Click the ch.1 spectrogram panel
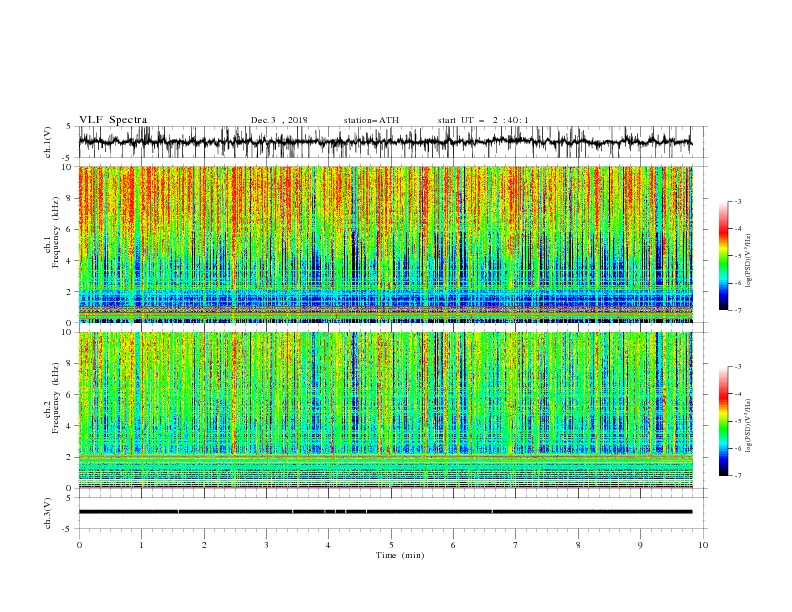 click(x=385, y=244)
